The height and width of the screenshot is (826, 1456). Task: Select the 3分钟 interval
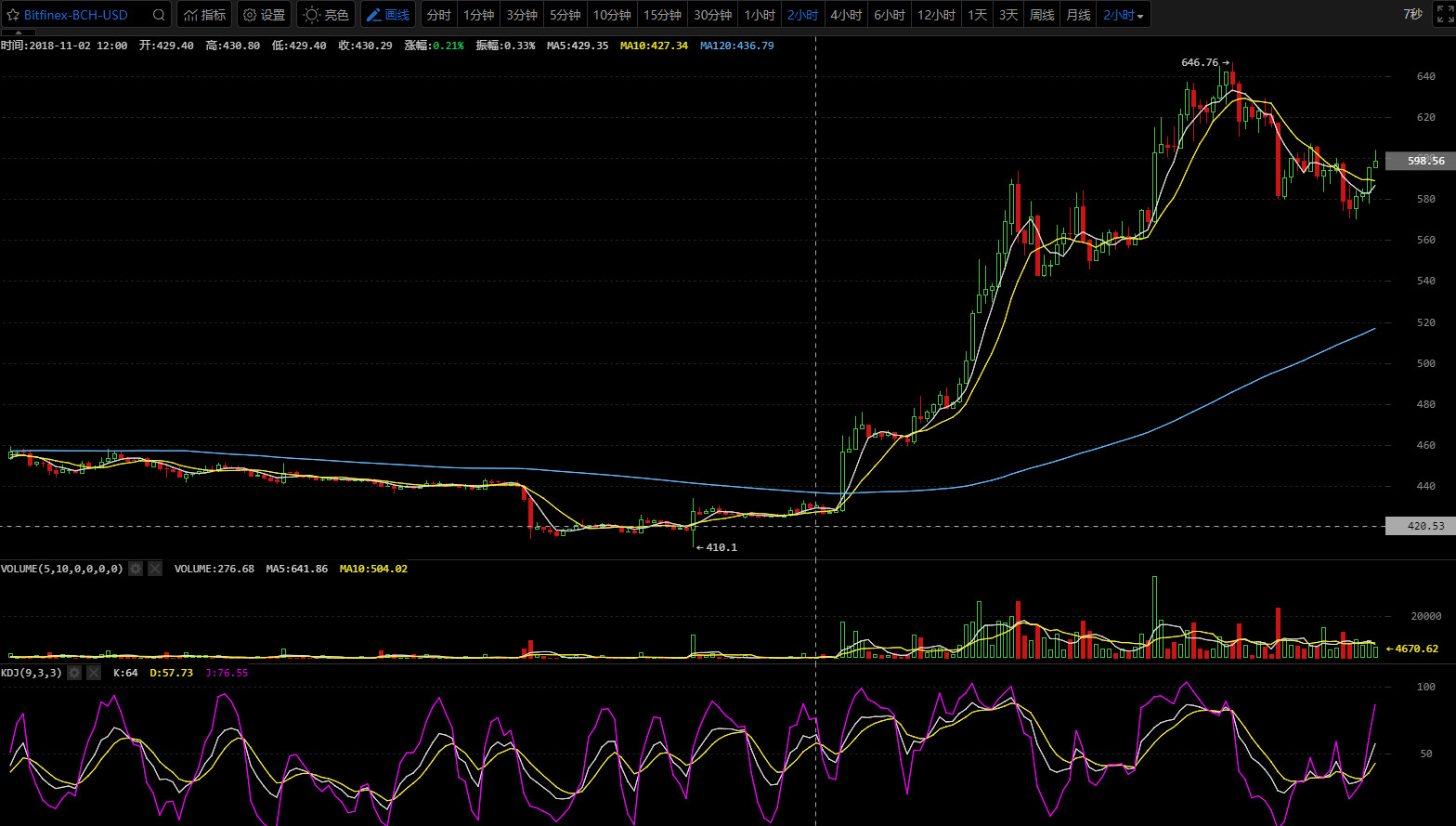[x=522, y=15]
